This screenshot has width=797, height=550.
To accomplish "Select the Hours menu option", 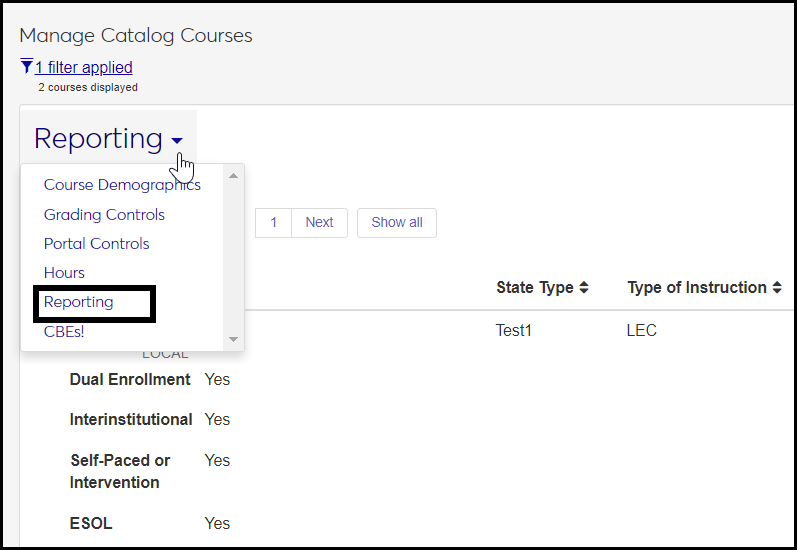I will (x=64, y=273).
